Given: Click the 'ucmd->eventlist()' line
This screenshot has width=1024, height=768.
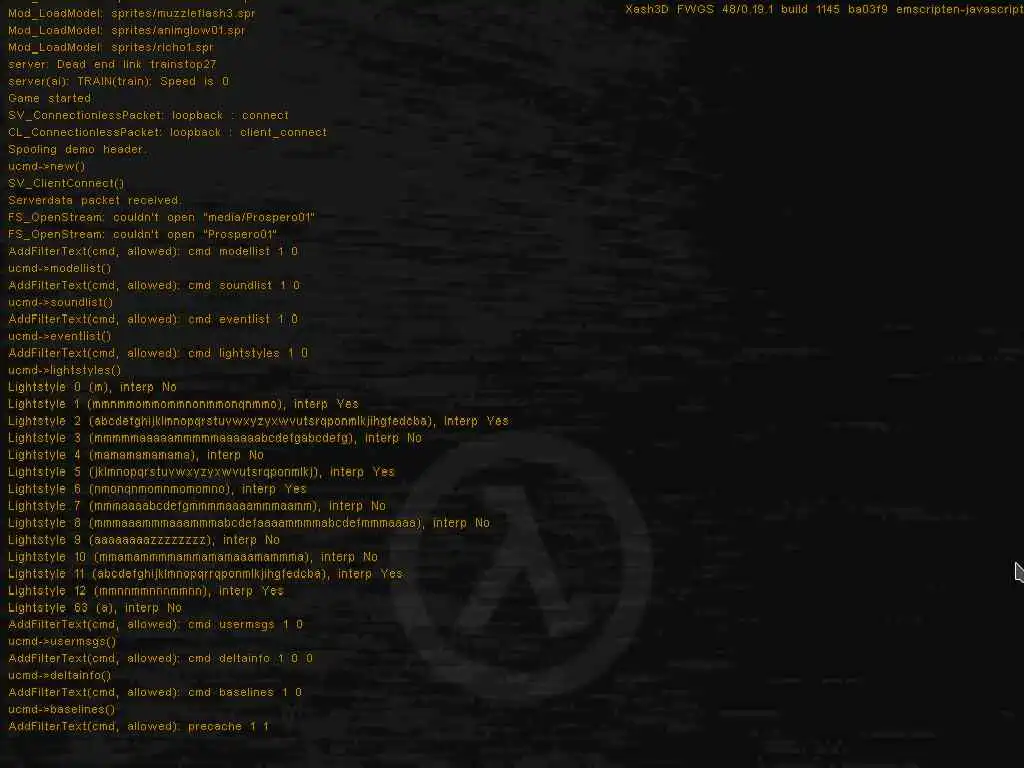Looking at the screenshot, I should pyautogui.click(x=59, y=336).
